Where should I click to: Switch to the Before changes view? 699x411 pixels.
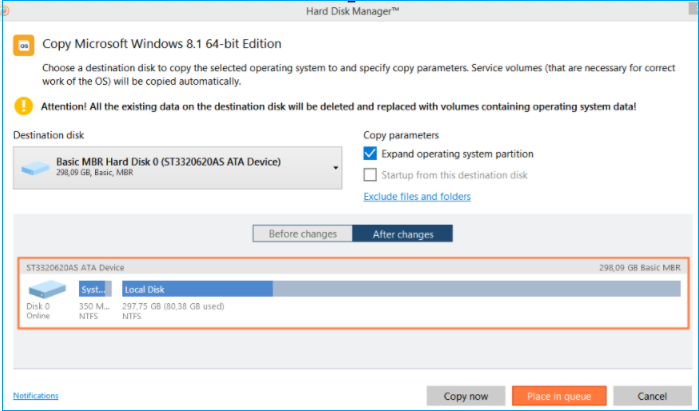click(x=303, y=234)
